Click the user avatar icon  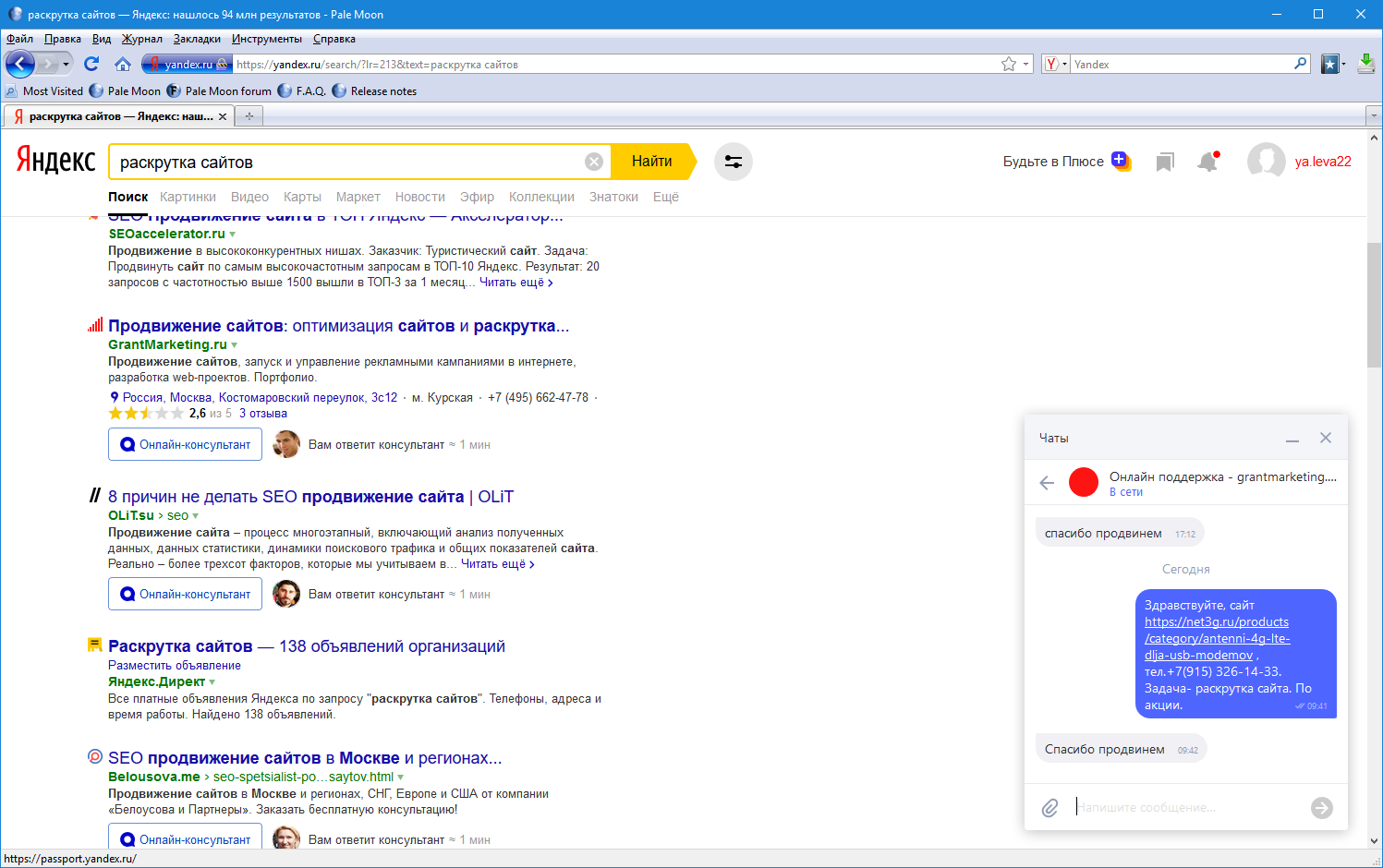tap(1267, 162)
